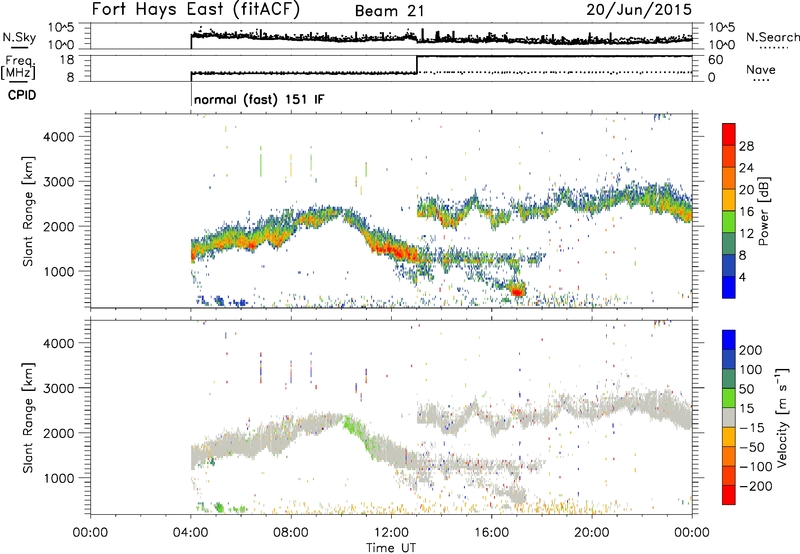Click the 'Nave' legend label
800x554 pixels.
coord(761,69)
